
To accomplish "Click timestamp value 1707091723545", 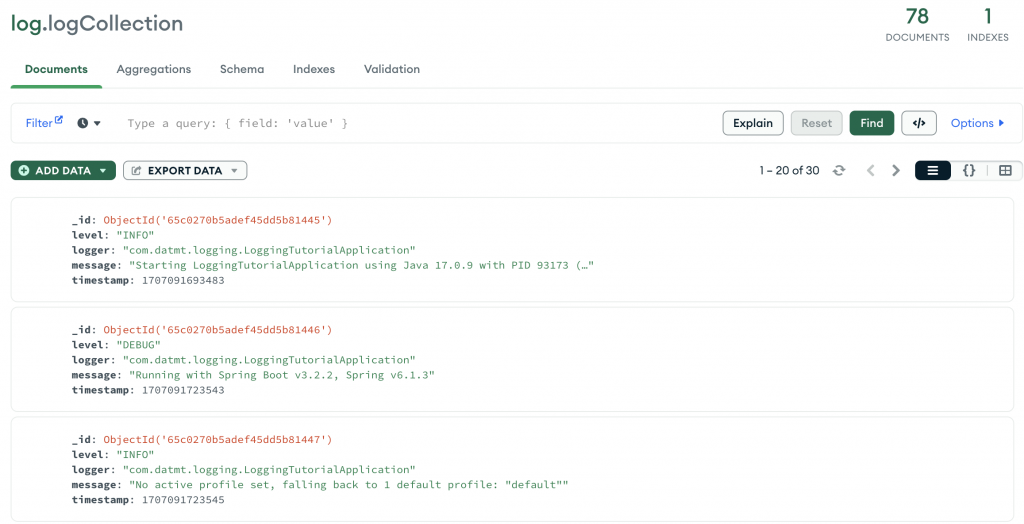I will coord(183,500).
